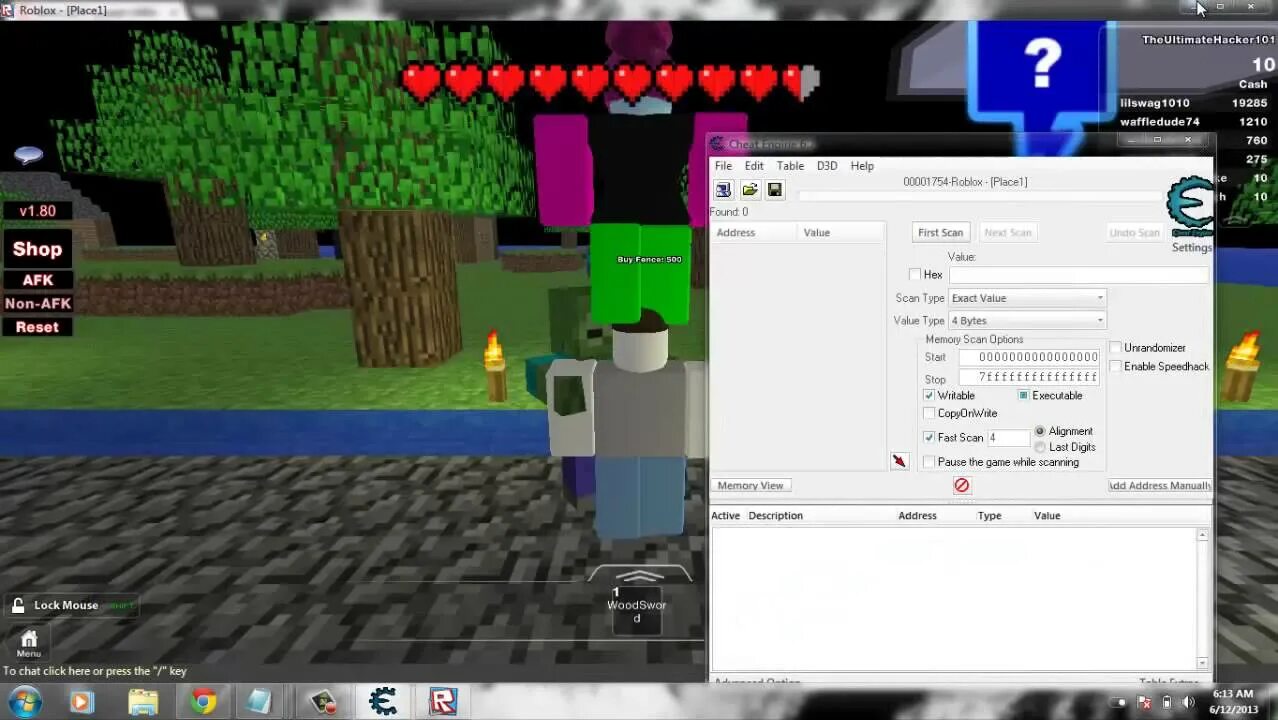Toggle the Writable checkbox
The image size is (1278, 720).
pos(929,395)
